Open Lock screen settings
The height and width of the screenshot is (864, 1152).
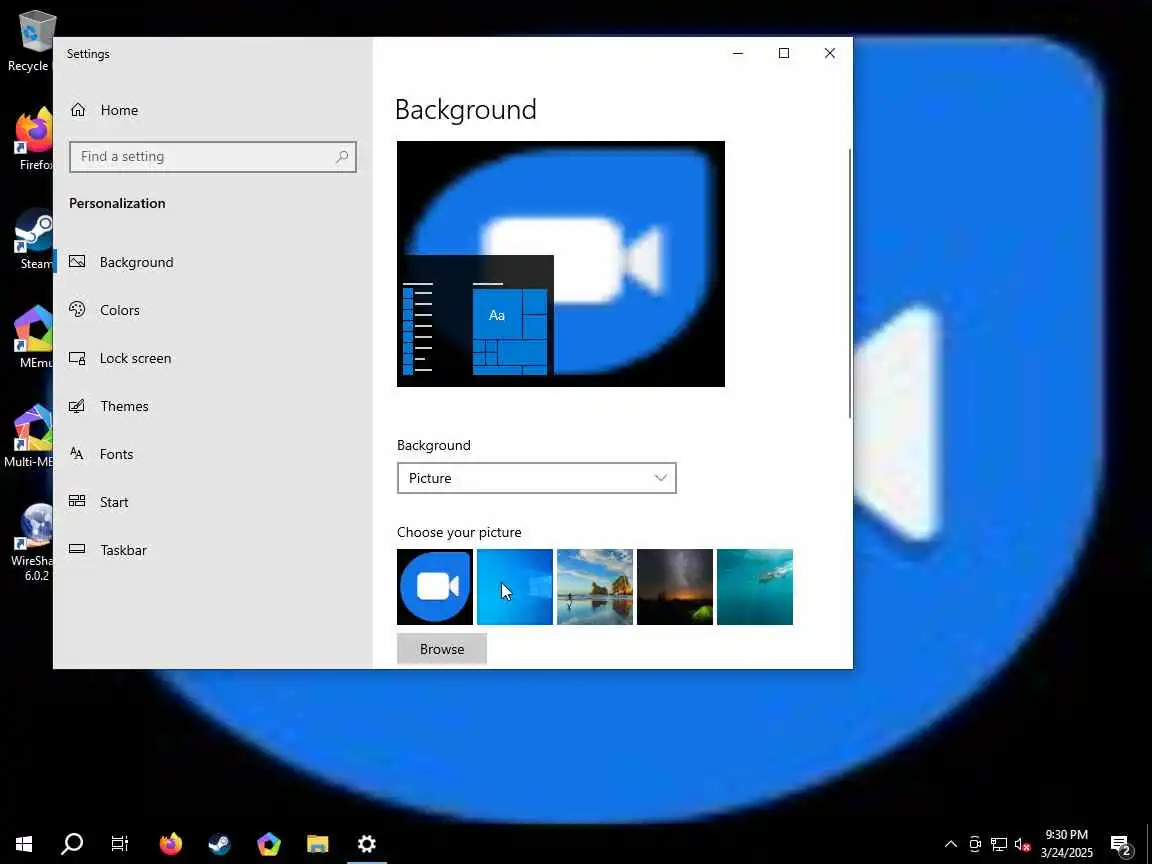(213, 358)
